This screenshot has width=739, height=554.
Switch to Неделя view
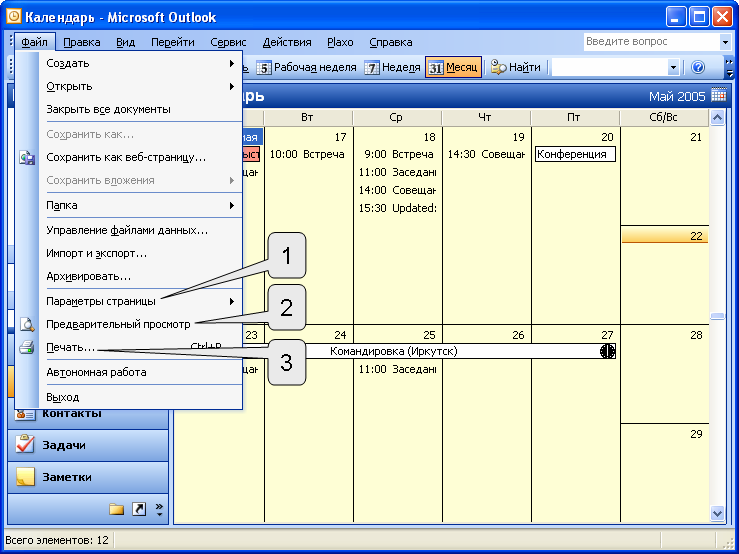coord(392,67)
